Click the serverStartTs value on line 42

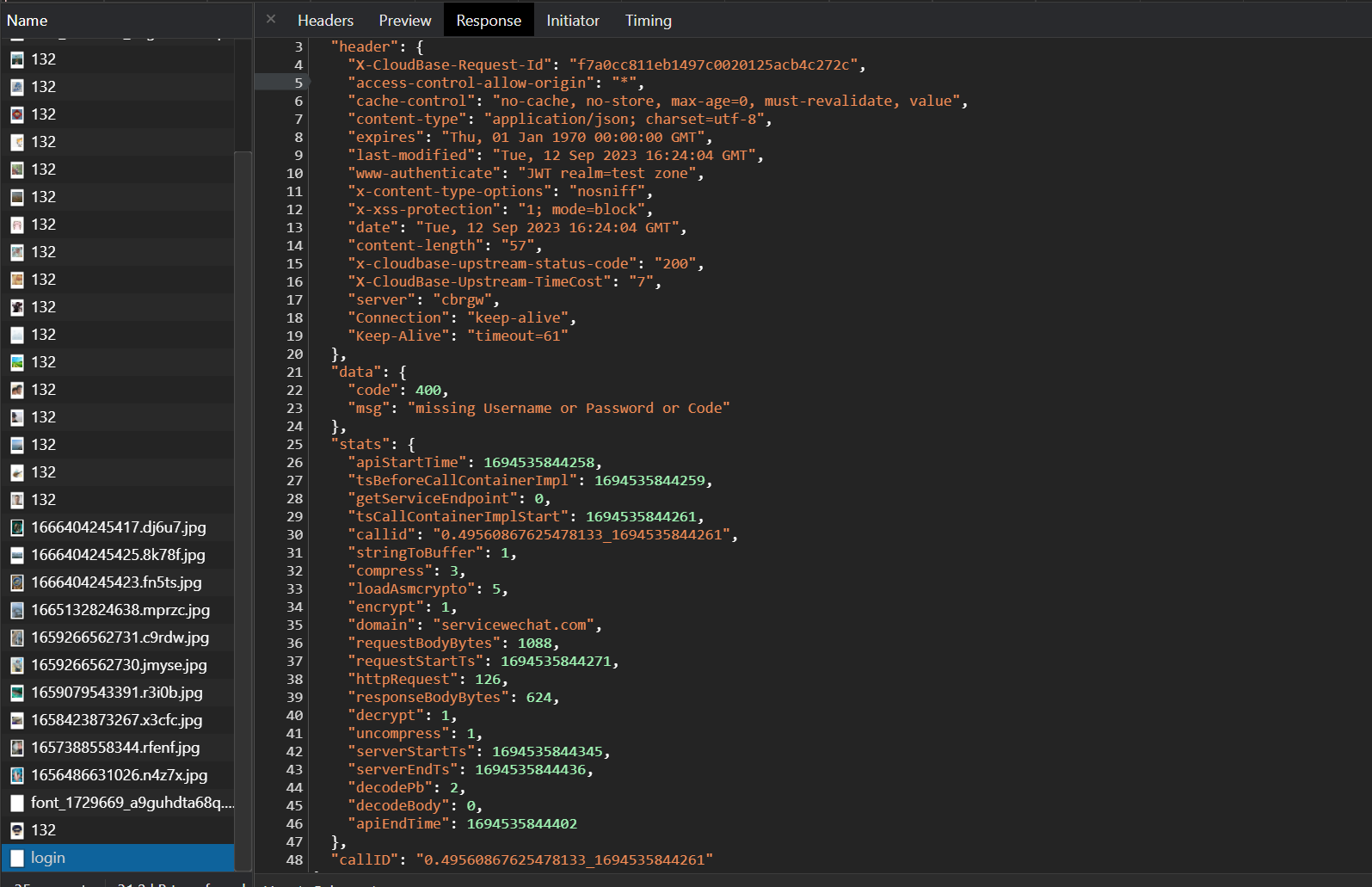coord(547,751)
